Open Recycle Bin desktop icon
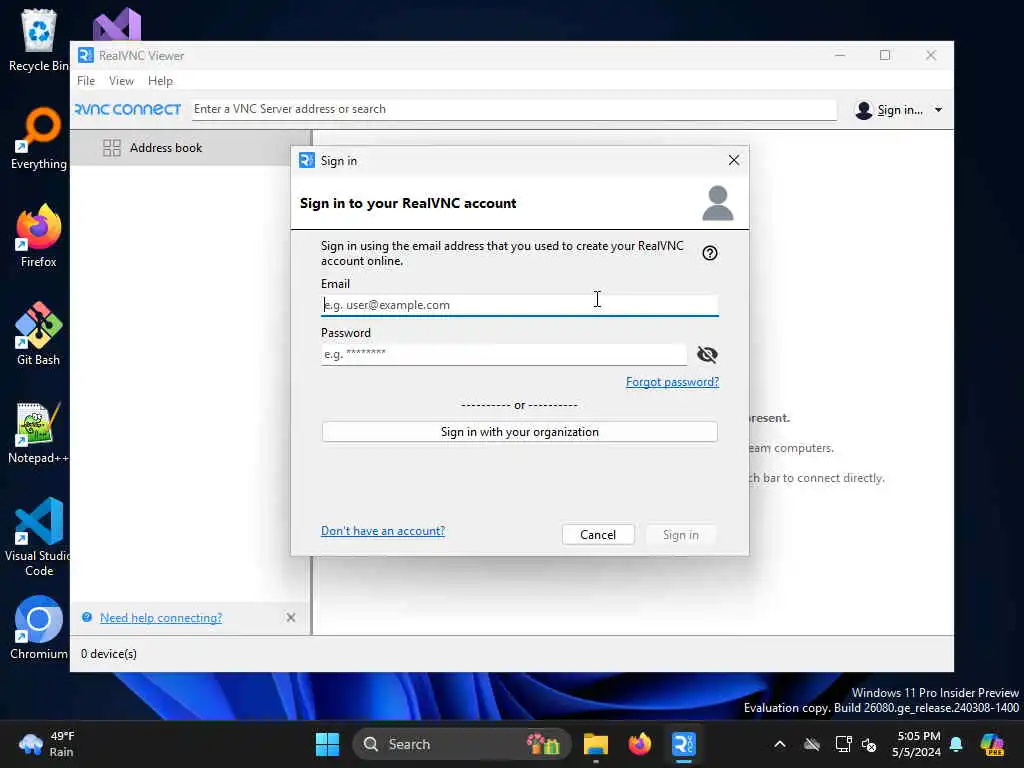 click(x=39, y=40)
